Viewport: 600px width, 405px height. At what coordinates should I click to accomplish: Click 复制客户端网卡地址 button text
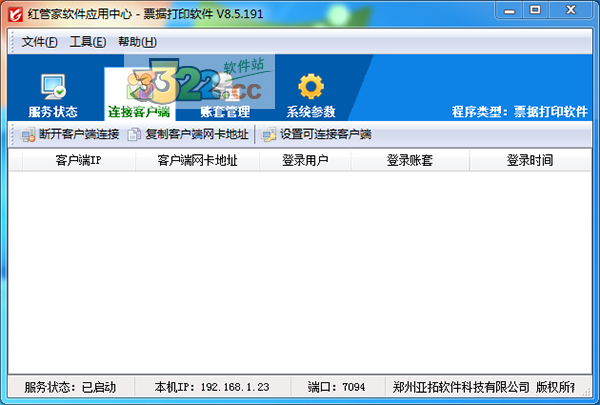pos(197,134)
